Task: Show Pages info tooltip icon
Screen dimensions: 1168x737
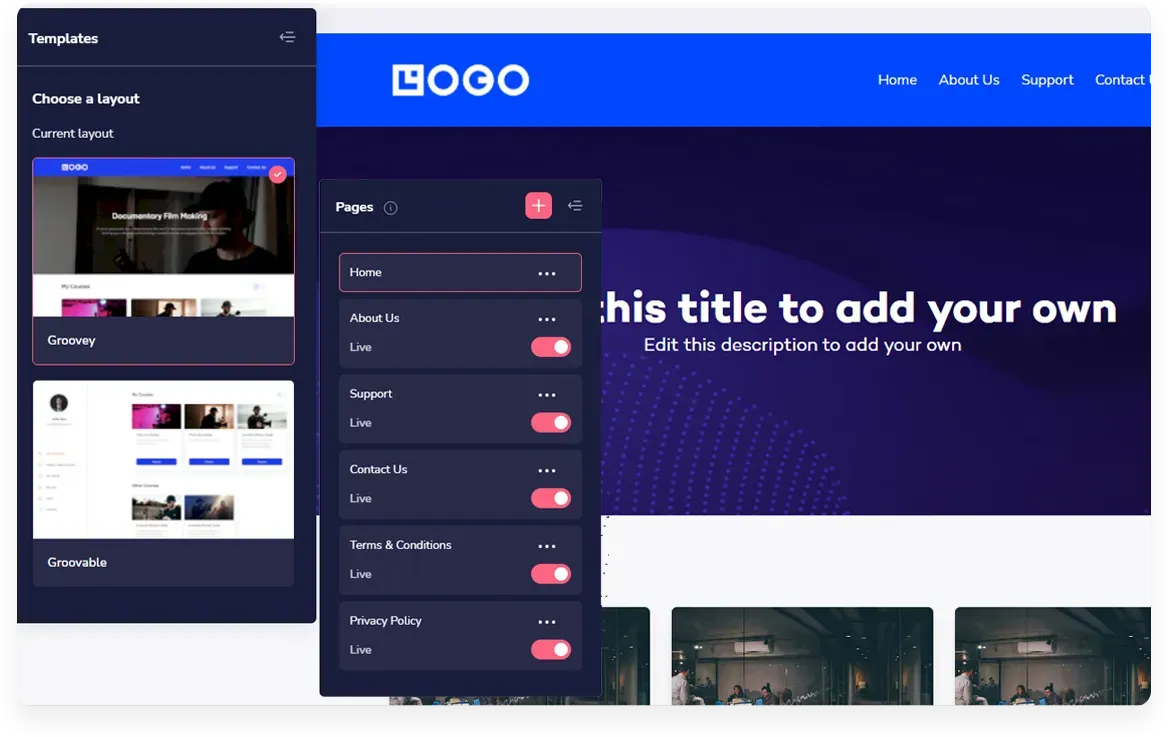Action: click(x=391, y=208)
